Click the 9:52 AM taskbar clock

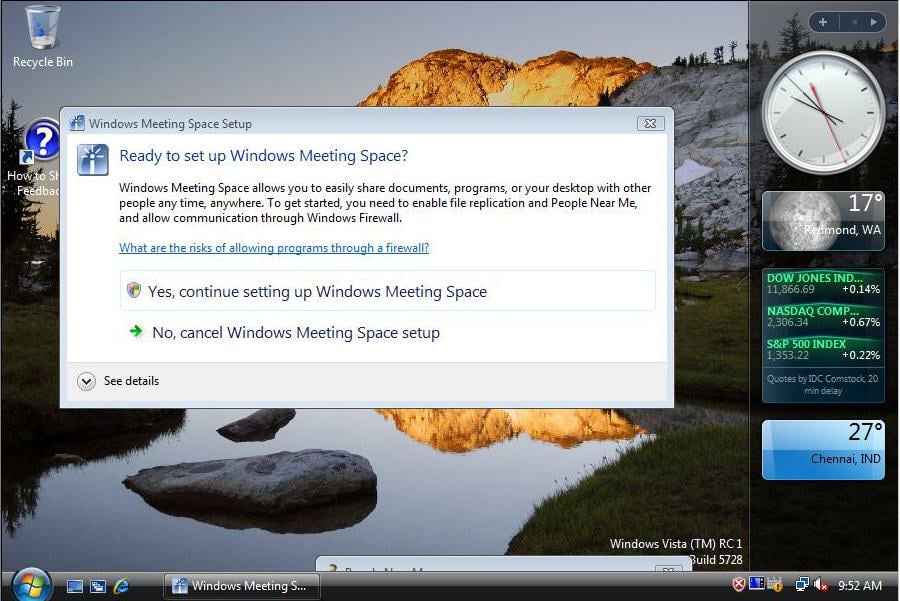[x=860, y=586]
